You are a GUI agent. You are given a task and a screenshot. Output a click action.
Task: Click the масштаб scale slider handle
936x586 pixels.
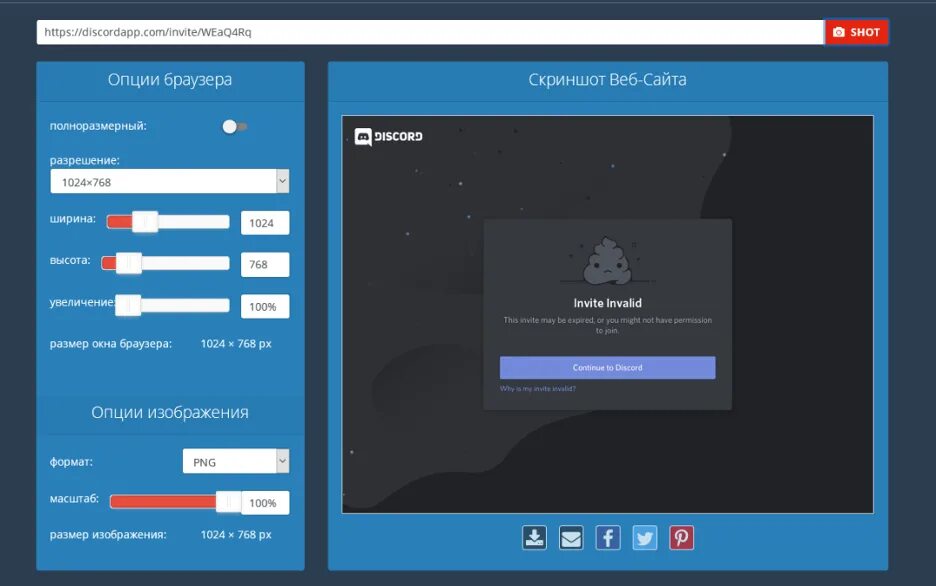pyautogui.click(x=228, y=502)
